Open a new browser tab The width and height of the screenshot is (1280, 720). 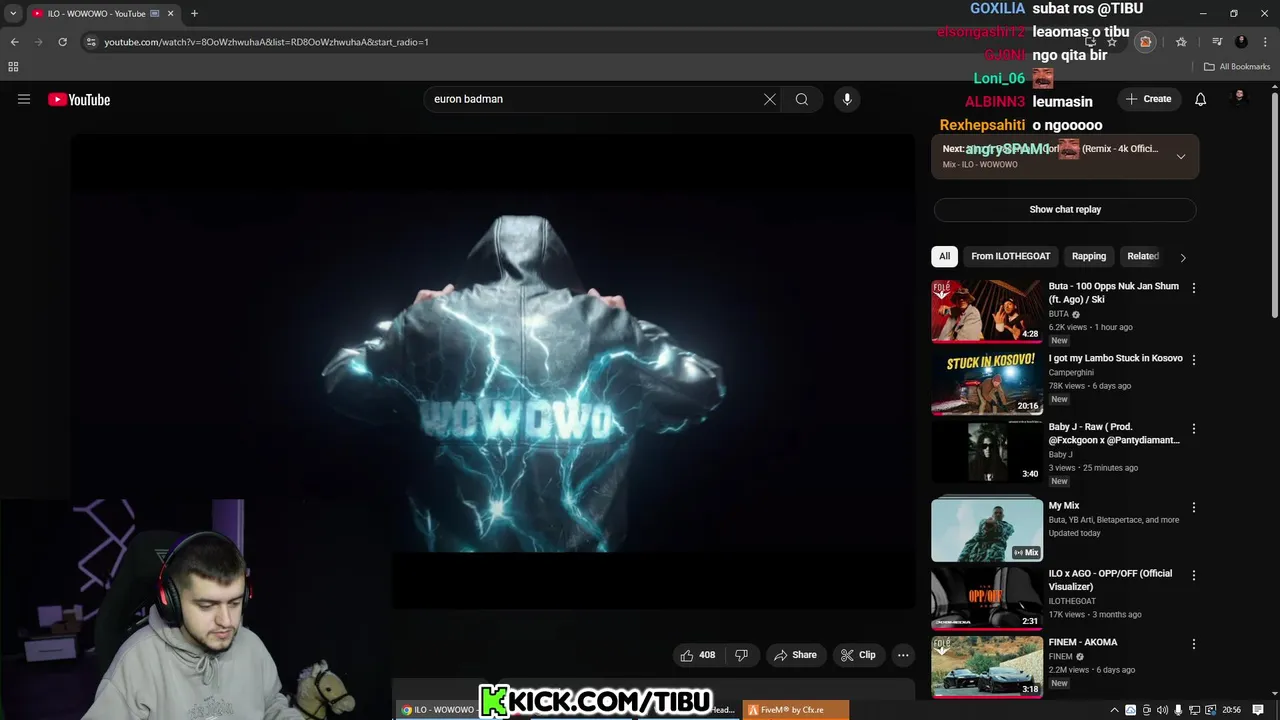[x=194, y=13]
